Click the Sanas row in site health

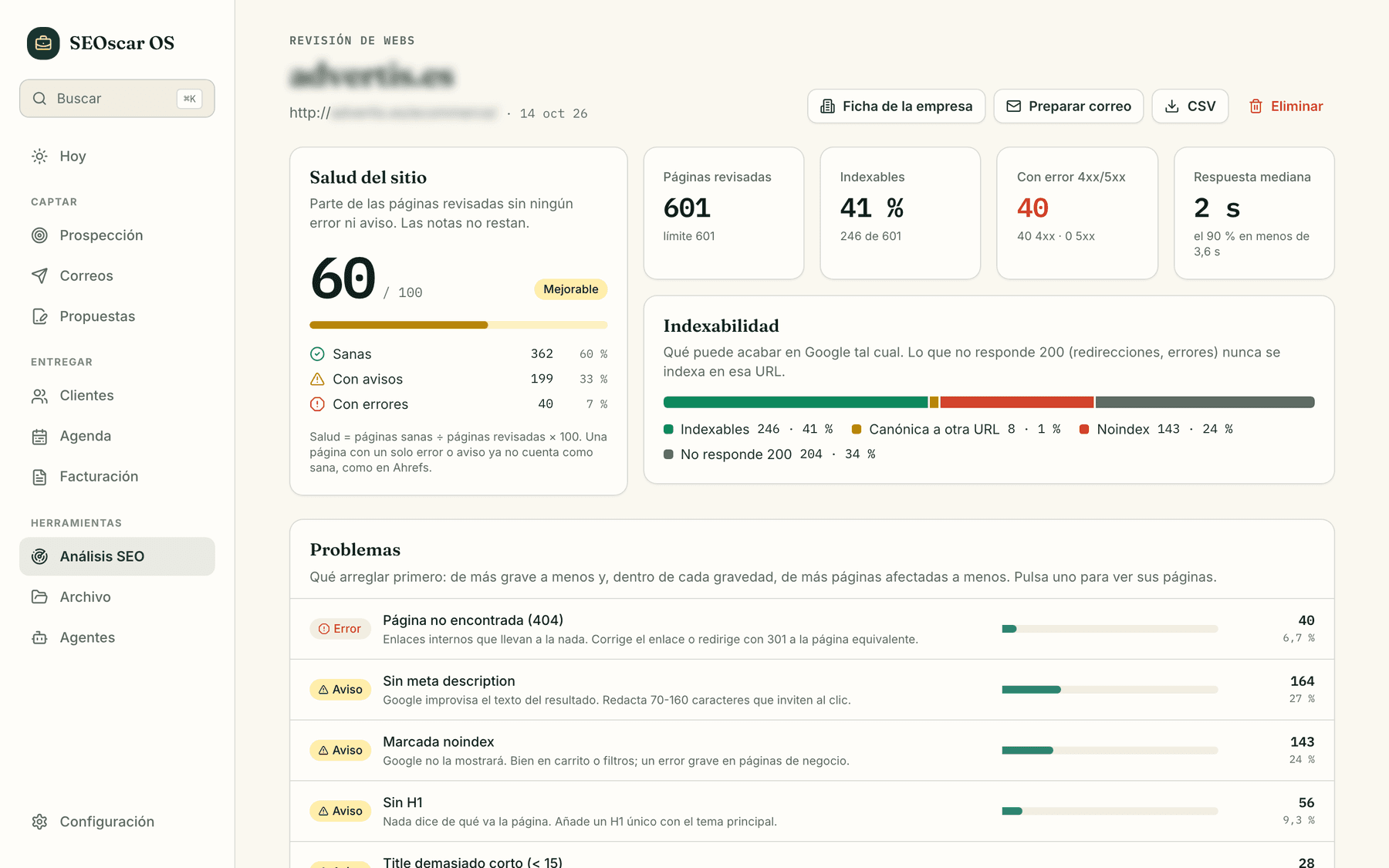(x=458, y=354)
